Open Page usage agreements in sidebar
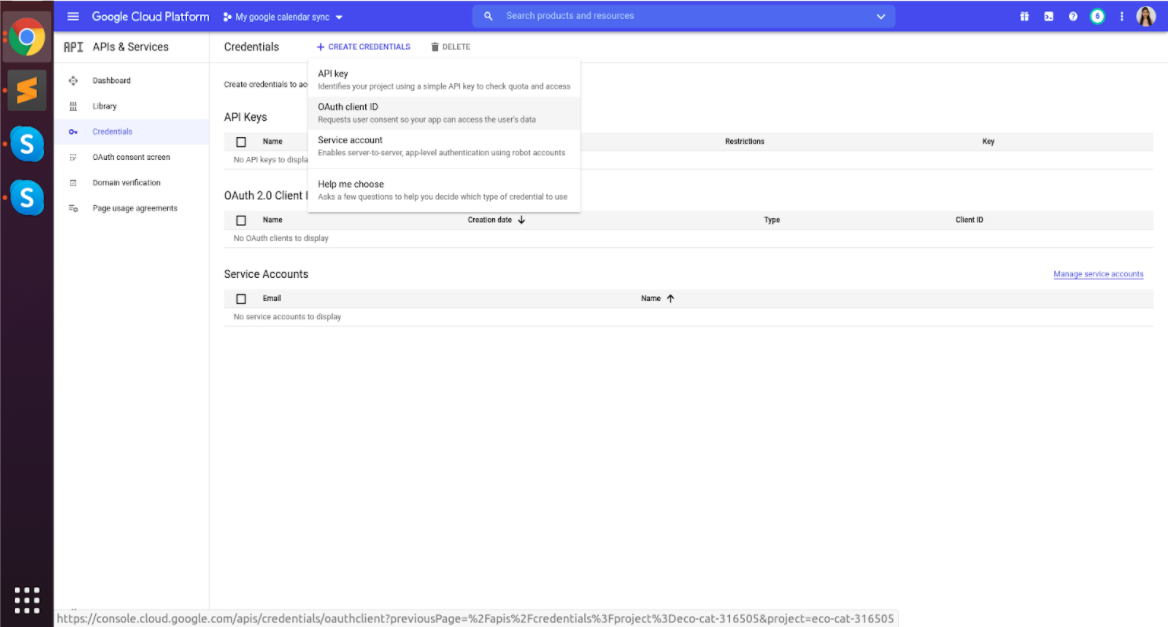 [135, 209]
